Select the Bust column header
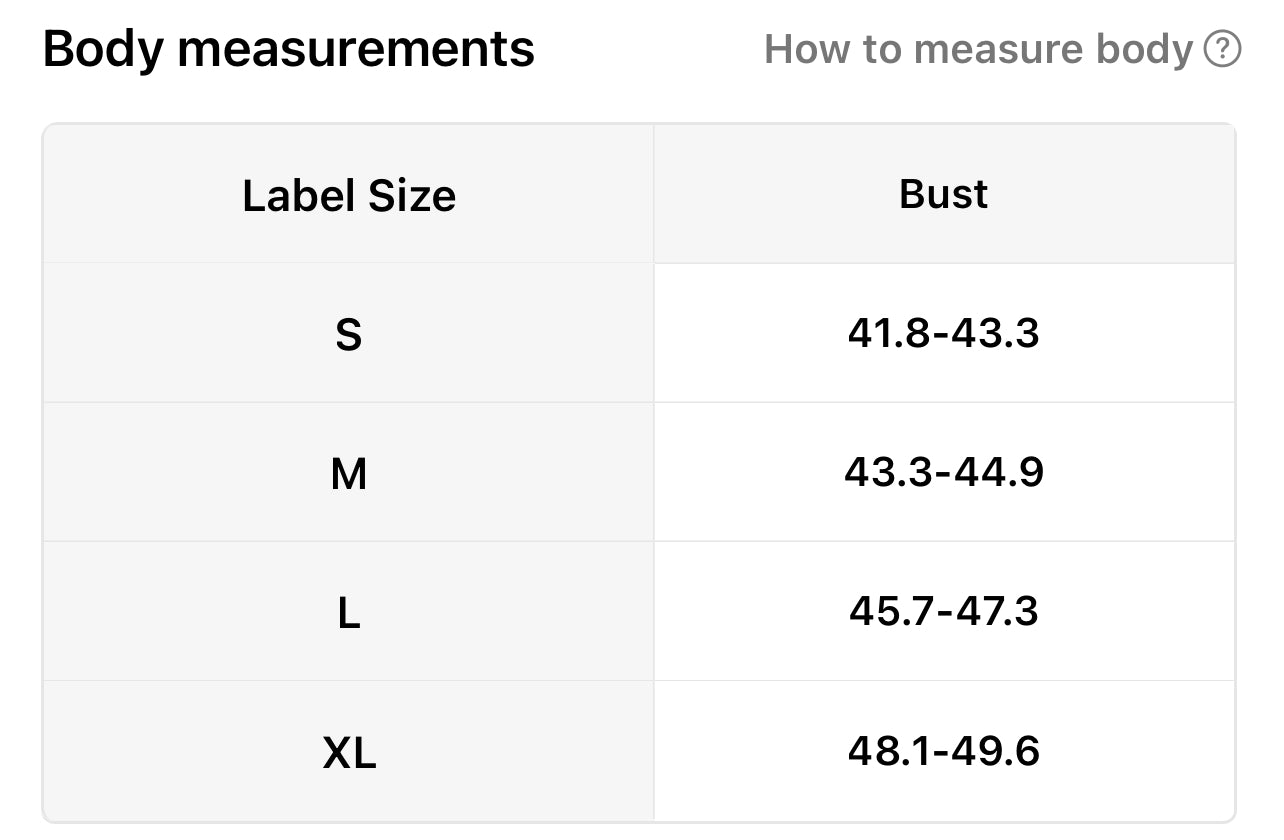Screen dimensions: 1284x840 click(943, 194)
